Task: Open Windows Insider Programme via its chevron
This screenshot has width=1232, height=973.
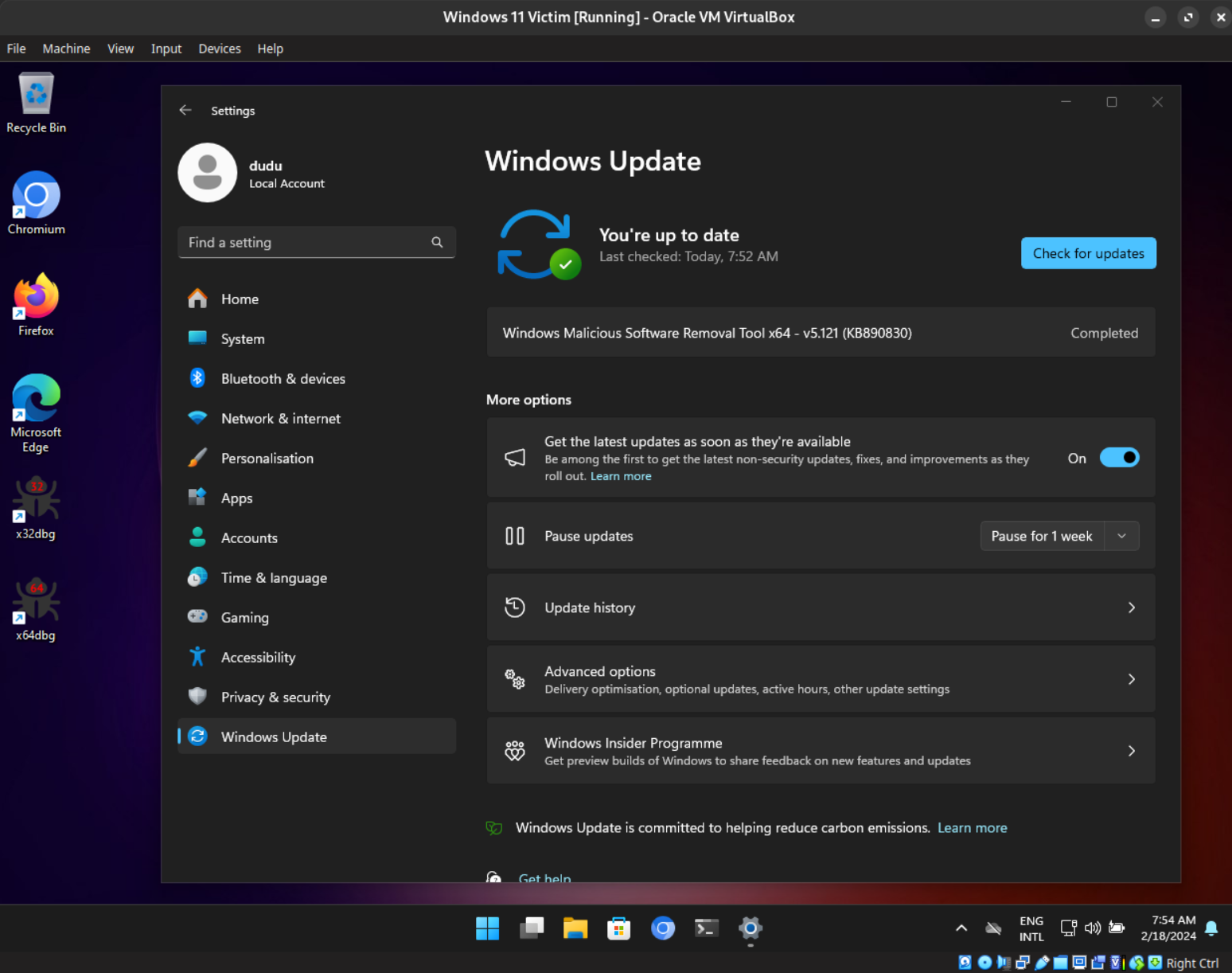Action: point(1131,751)
